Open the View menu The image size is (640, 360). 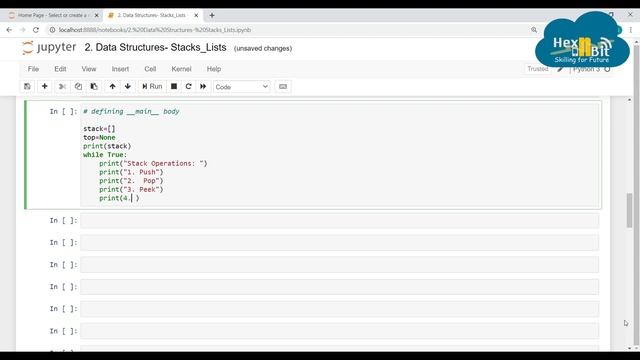[89, 69]
